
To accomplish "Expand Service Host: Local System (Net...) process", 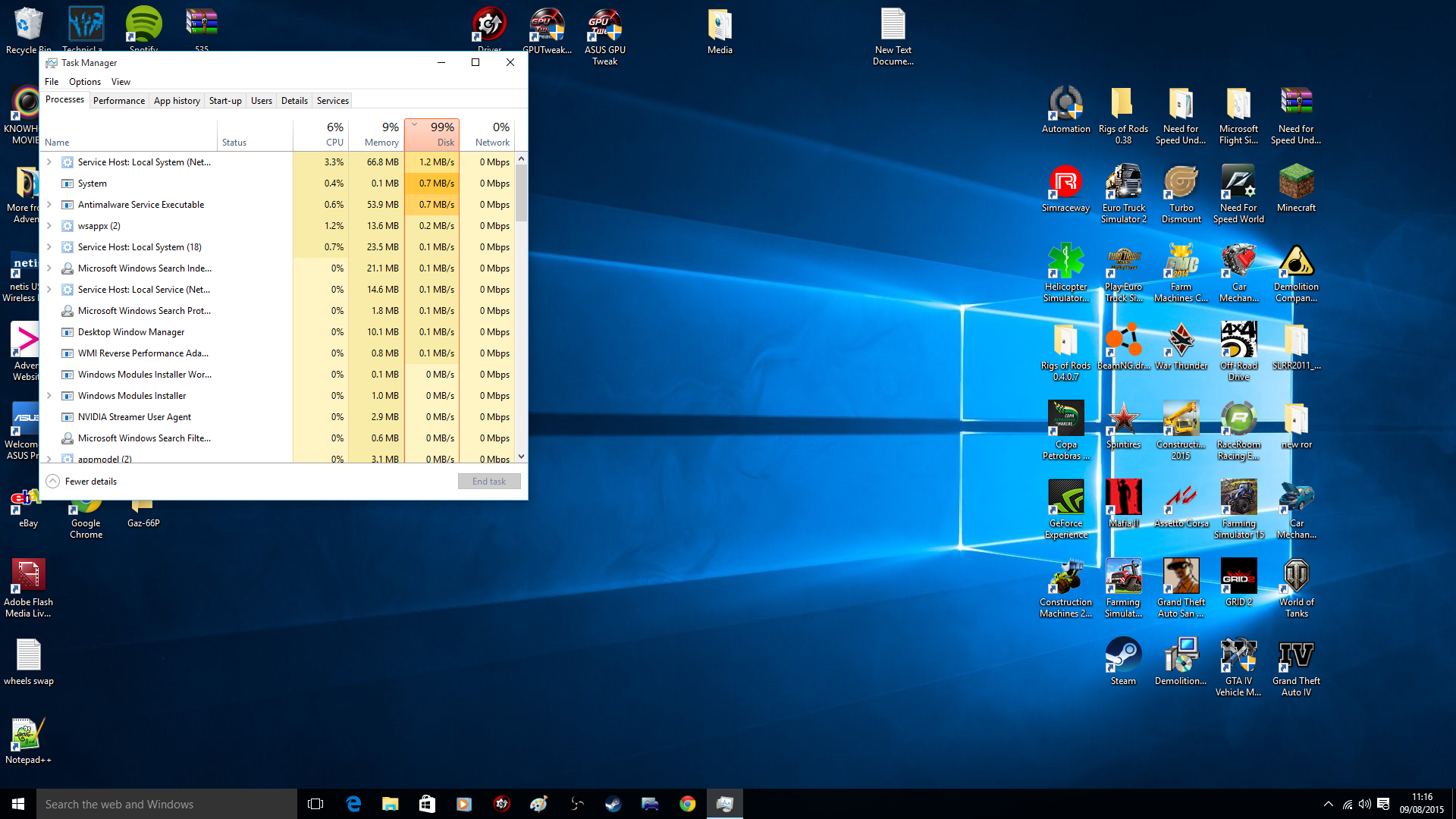I will pyautogui.click(x=49, y=162).
